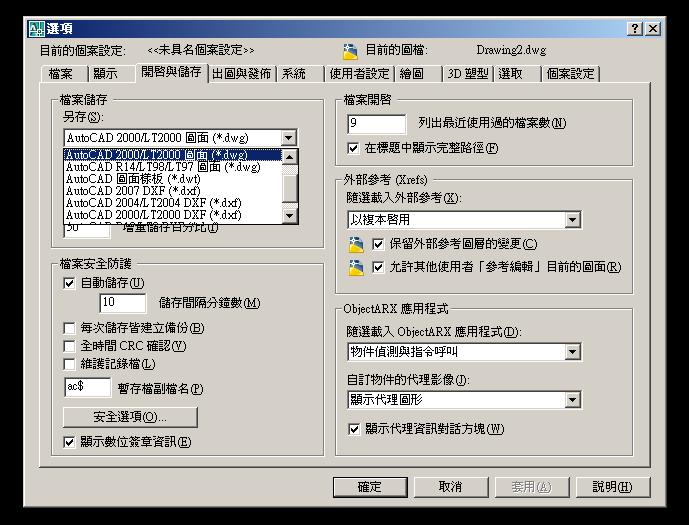The height and width of the screenshot is (525, 689).
Task: Collapse the 另存 format combo box arrow
Action: 289,138
